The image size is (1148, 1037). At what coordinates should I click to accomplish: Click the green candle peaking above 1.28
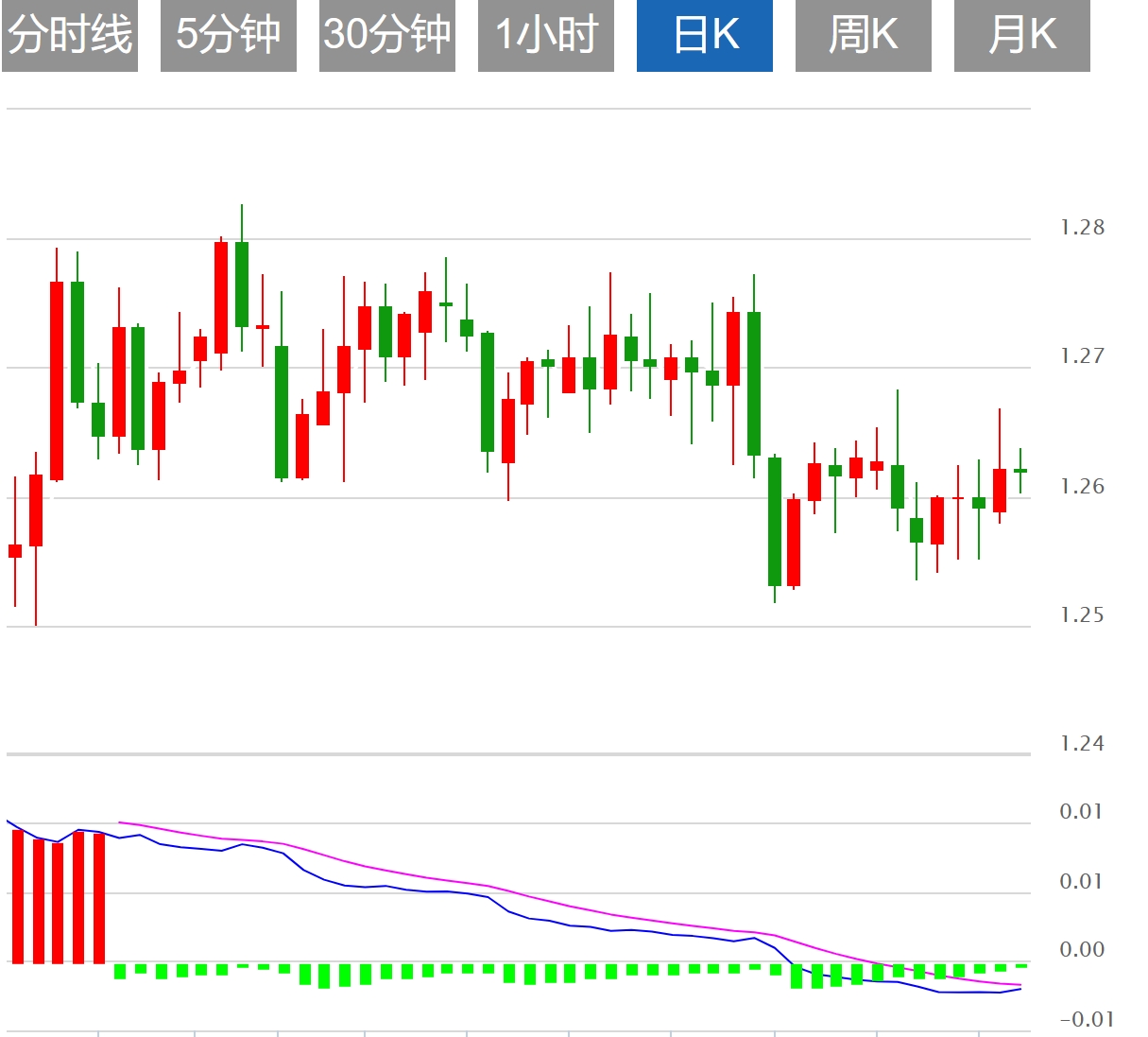(242, 284)
